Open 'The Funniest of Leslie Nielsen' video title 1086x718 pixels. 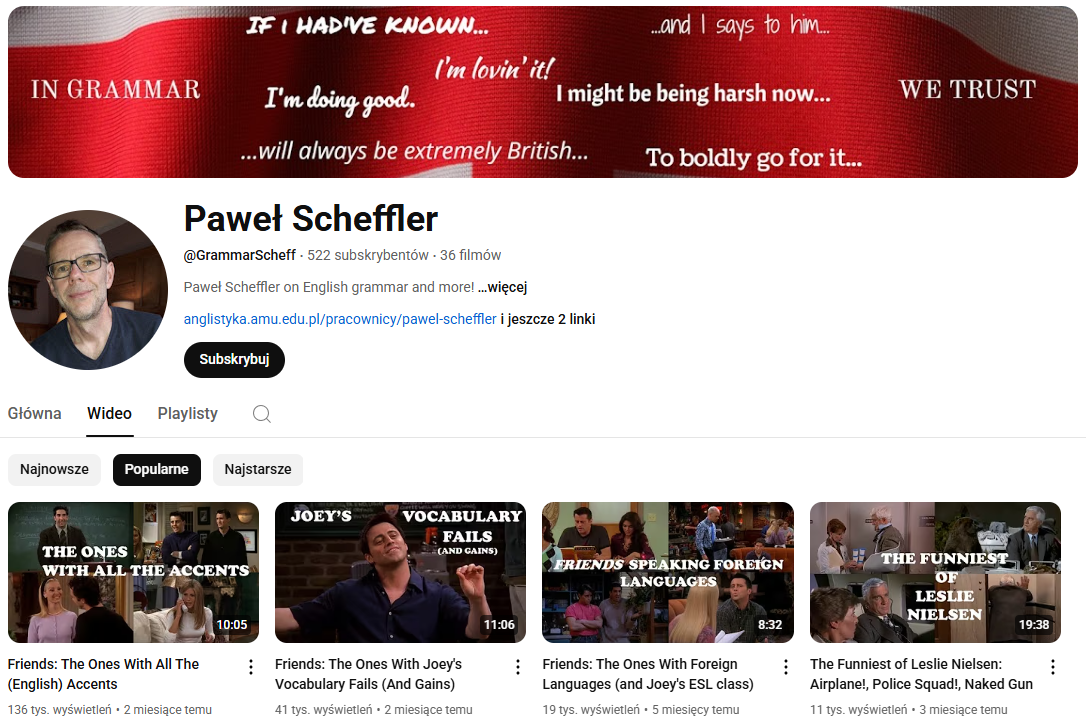pyautogui.click(x=921, y=674)
